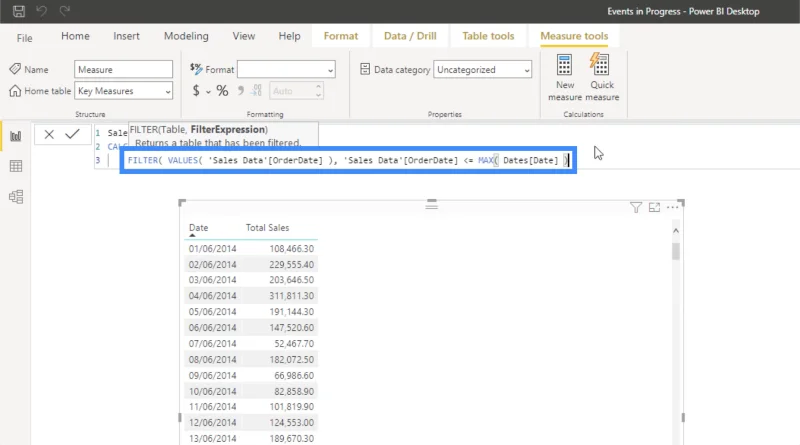Select the 03/06/2014 date cell
The image size is (800, 445).
click(x=212, y=280)
